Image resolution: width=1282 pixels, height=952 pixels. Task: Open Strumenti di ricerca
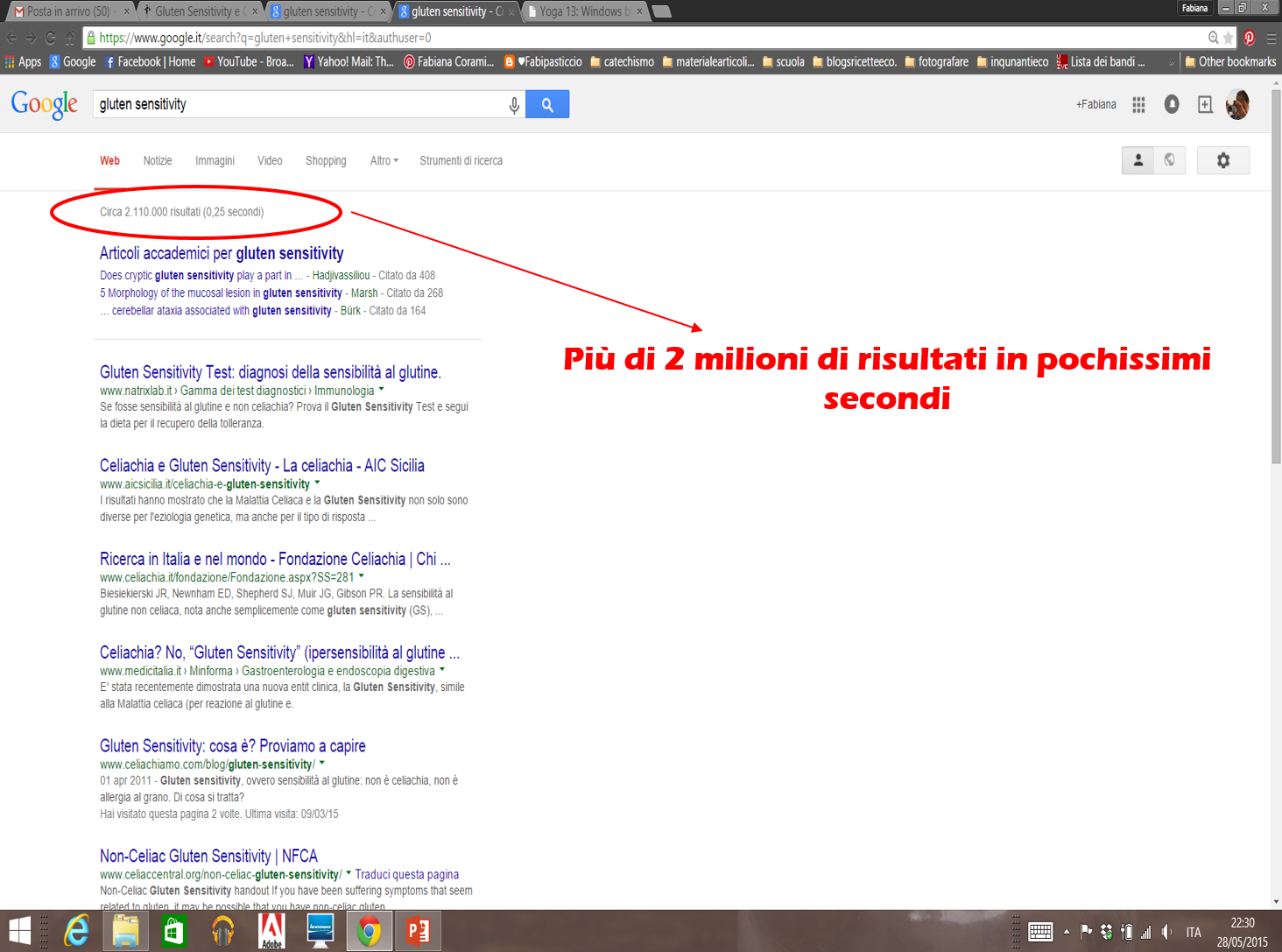tap(461, 160)
